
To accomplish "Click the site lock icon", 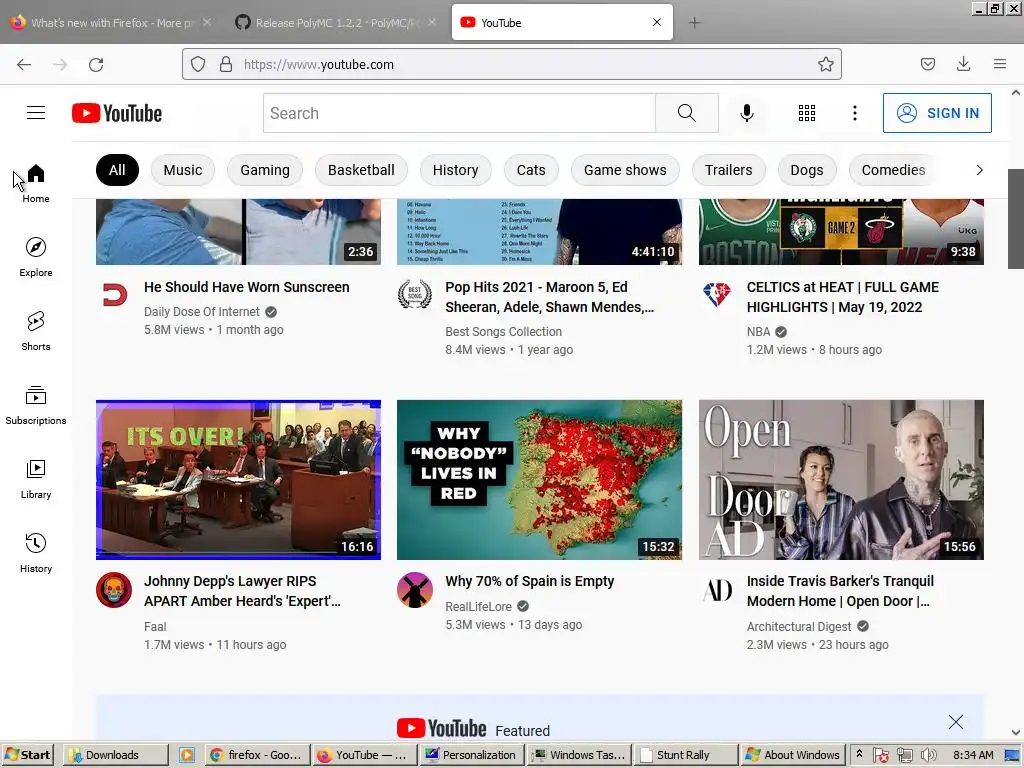I will (x=226, y=64).
